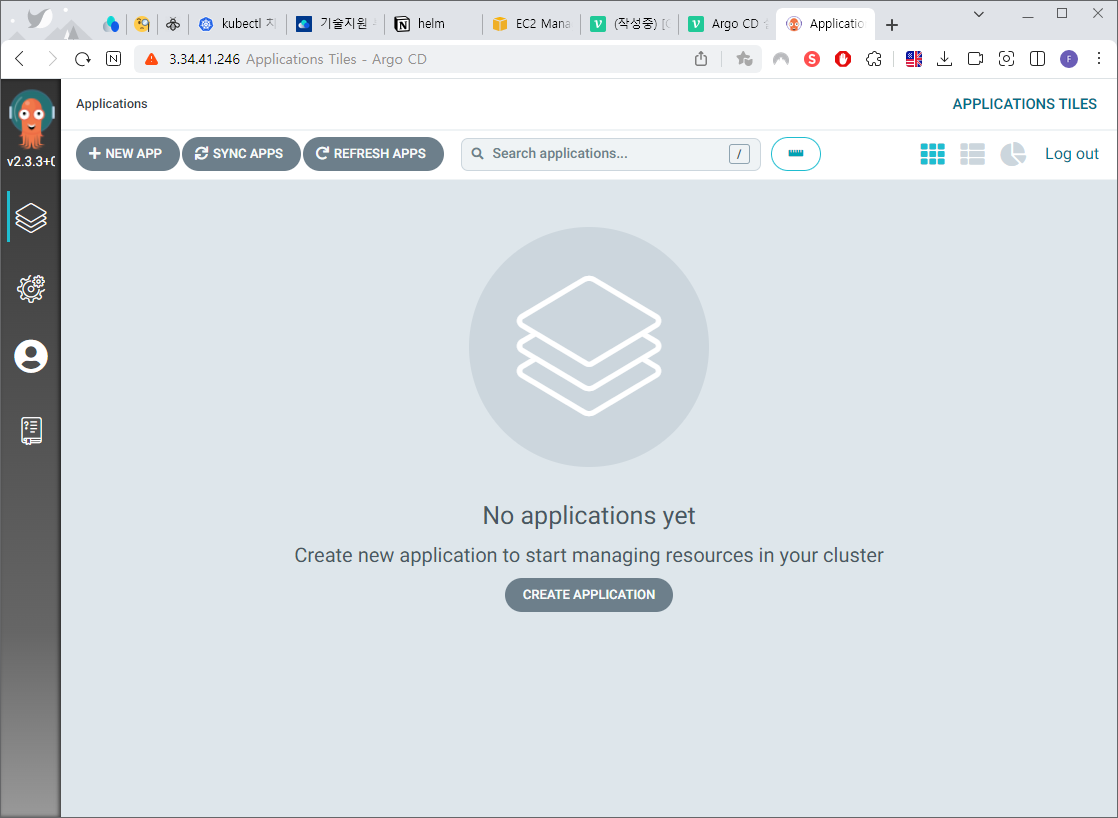Switch to the kubectl tab
Screen dimensions: 1118x818
(237, 24)
